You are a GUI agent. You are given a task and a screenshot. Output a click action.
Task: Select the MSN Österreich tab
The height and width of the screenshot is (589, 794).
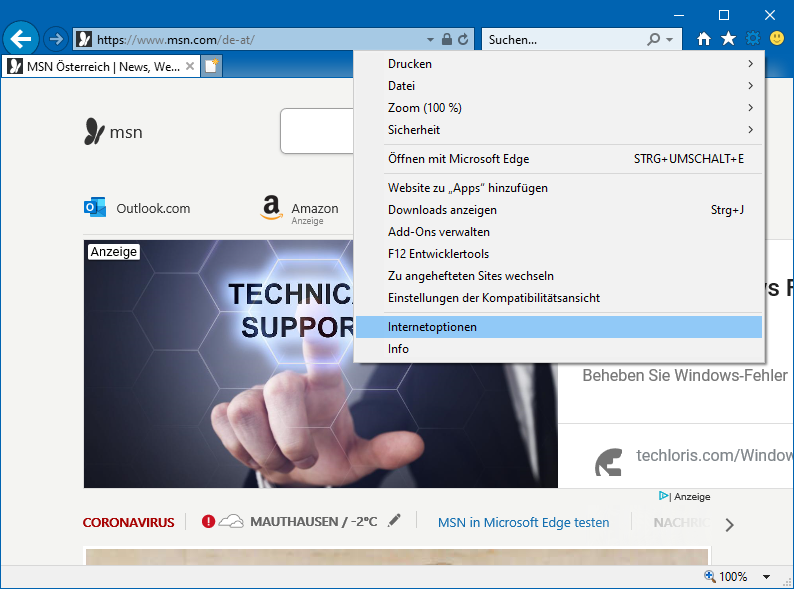point(100,66)
